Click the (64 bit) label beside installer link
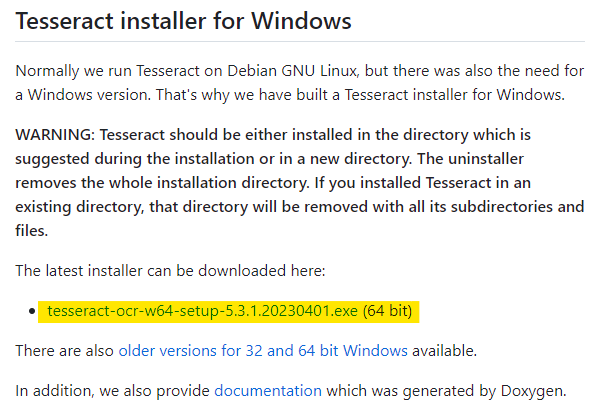This screenshot has height=418, width=598. click(x=387, y=311)
